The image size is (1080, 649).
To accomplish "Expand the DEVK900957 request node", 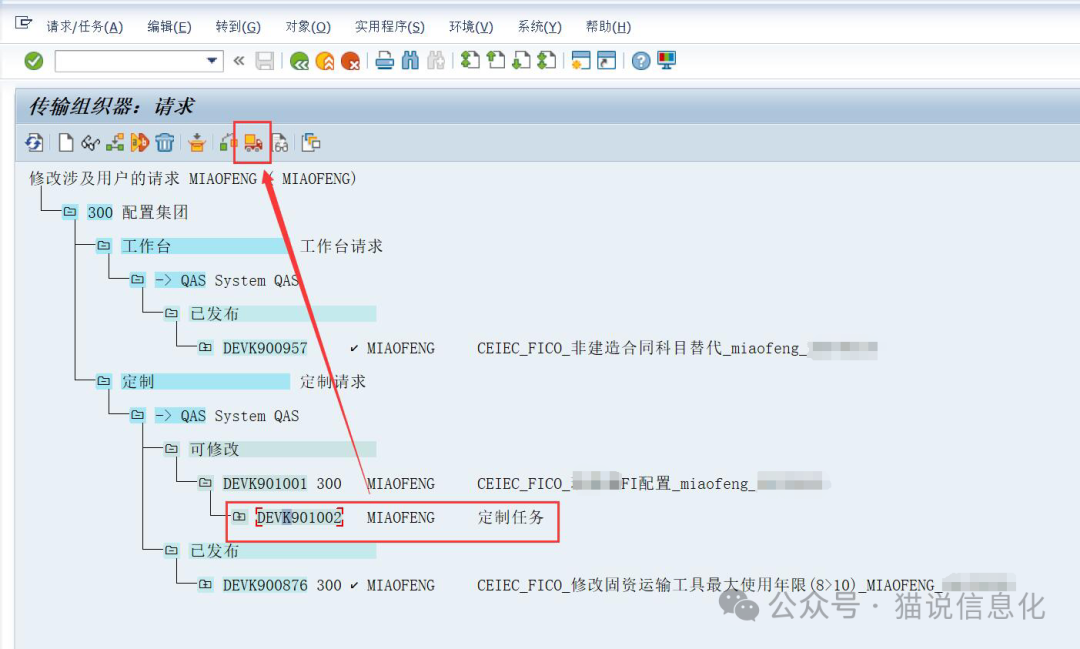I will pyautogui.click(x=205, y=347).
